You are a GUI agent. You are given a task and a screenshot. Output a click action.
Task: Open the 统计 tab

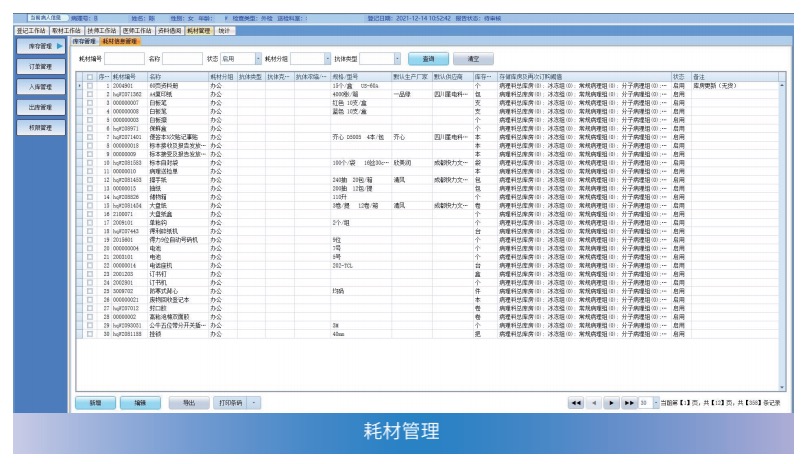coord(224,31)
